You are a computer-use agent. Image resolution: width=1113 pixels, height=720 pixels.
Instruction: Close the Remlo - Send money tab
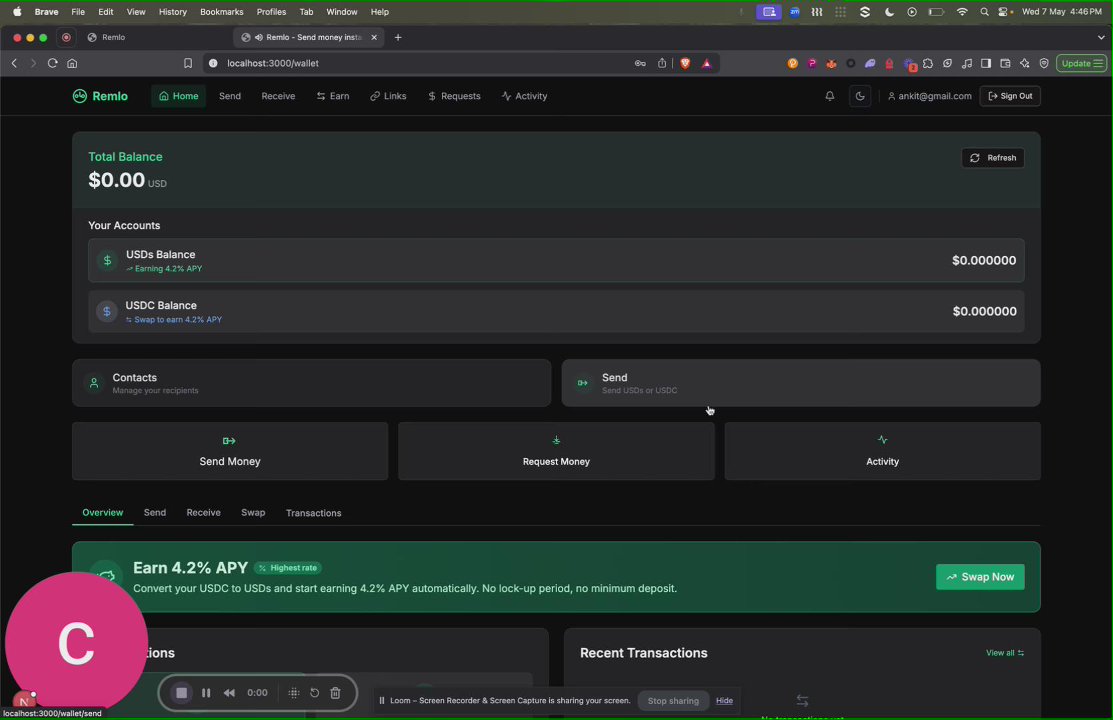(374, 38)
